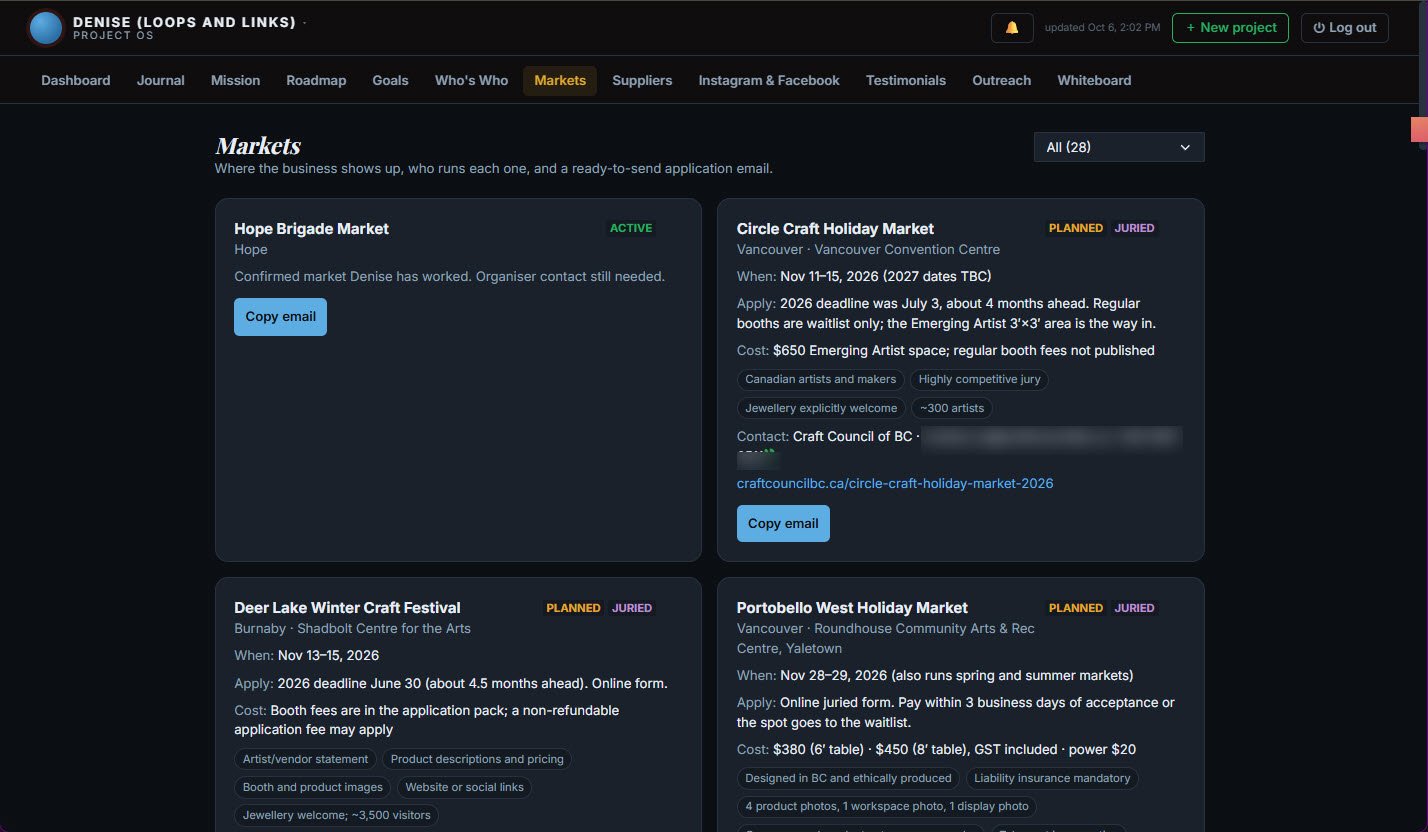Click the updated Oct 6, 2:02 PM timestamp
Screen dimensions: 1428x832
coord(1103,28)
